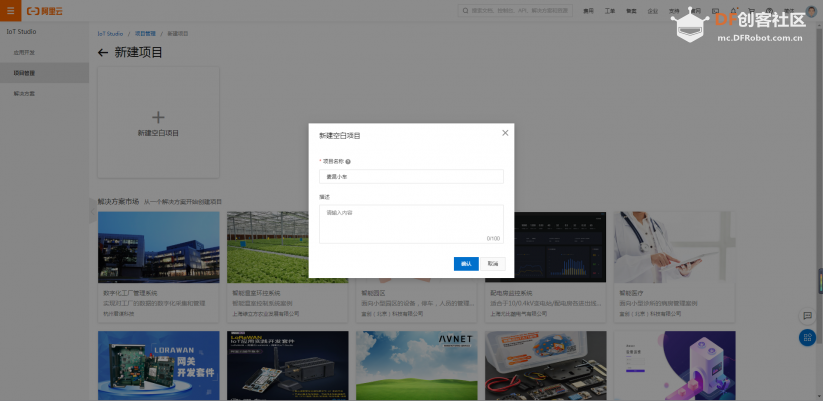Click the 项目管理 breadcrumb link
Image resolution: width=823 pixels, height=401 pixels.
pyautogui.click(x=145, y=34)
